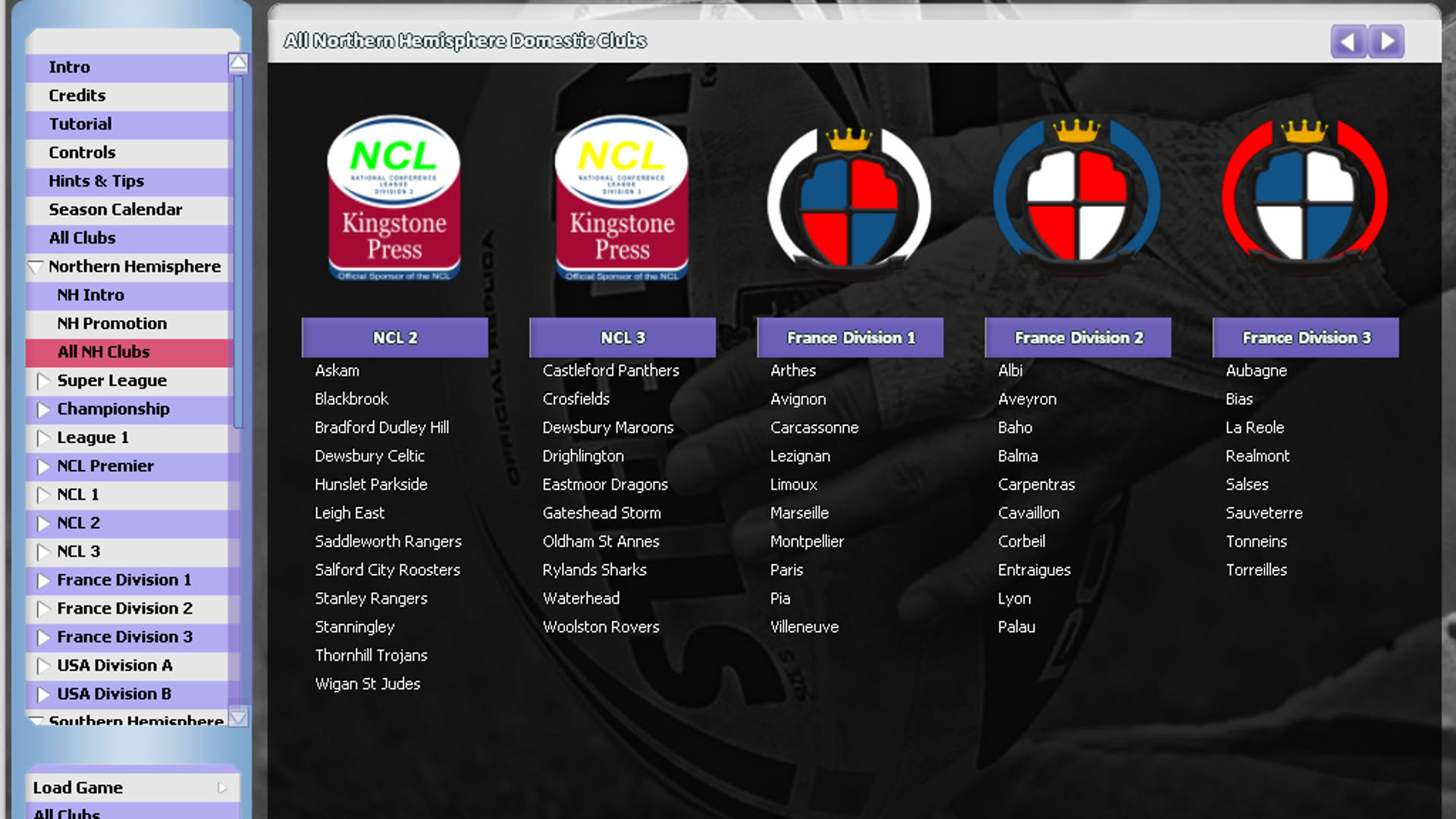The image size is (1456, 819).
Task: Expand the Load Game arrow
Action: [x=222, y=788]
